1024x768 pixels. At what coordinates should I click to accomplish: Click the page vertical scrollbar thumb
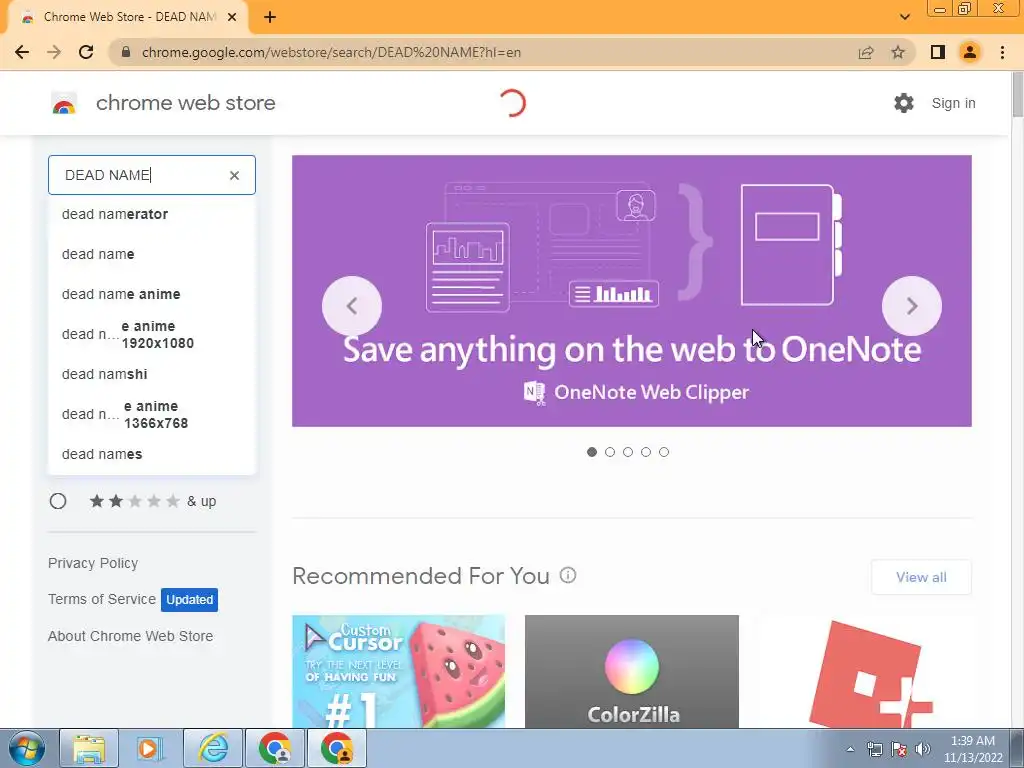(x=1017, y=95)
